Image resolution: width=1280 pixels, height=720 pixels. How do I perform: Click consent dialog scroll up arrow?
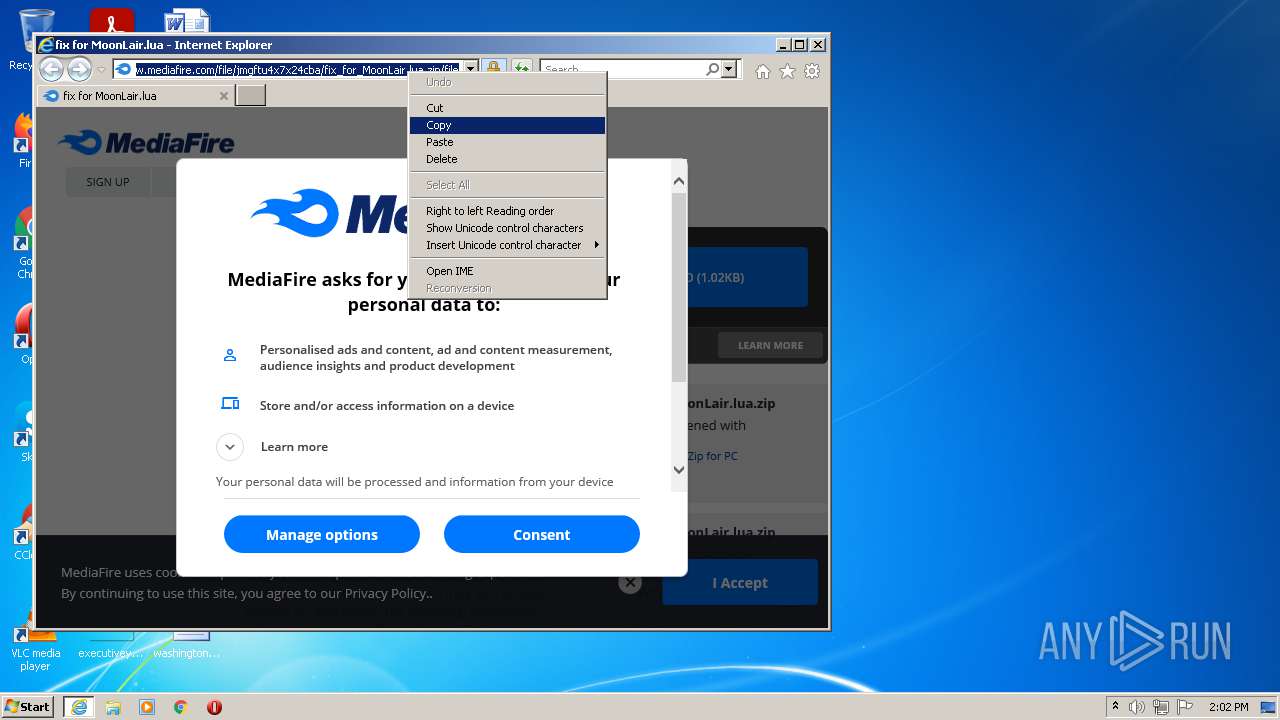click(679, 181)
